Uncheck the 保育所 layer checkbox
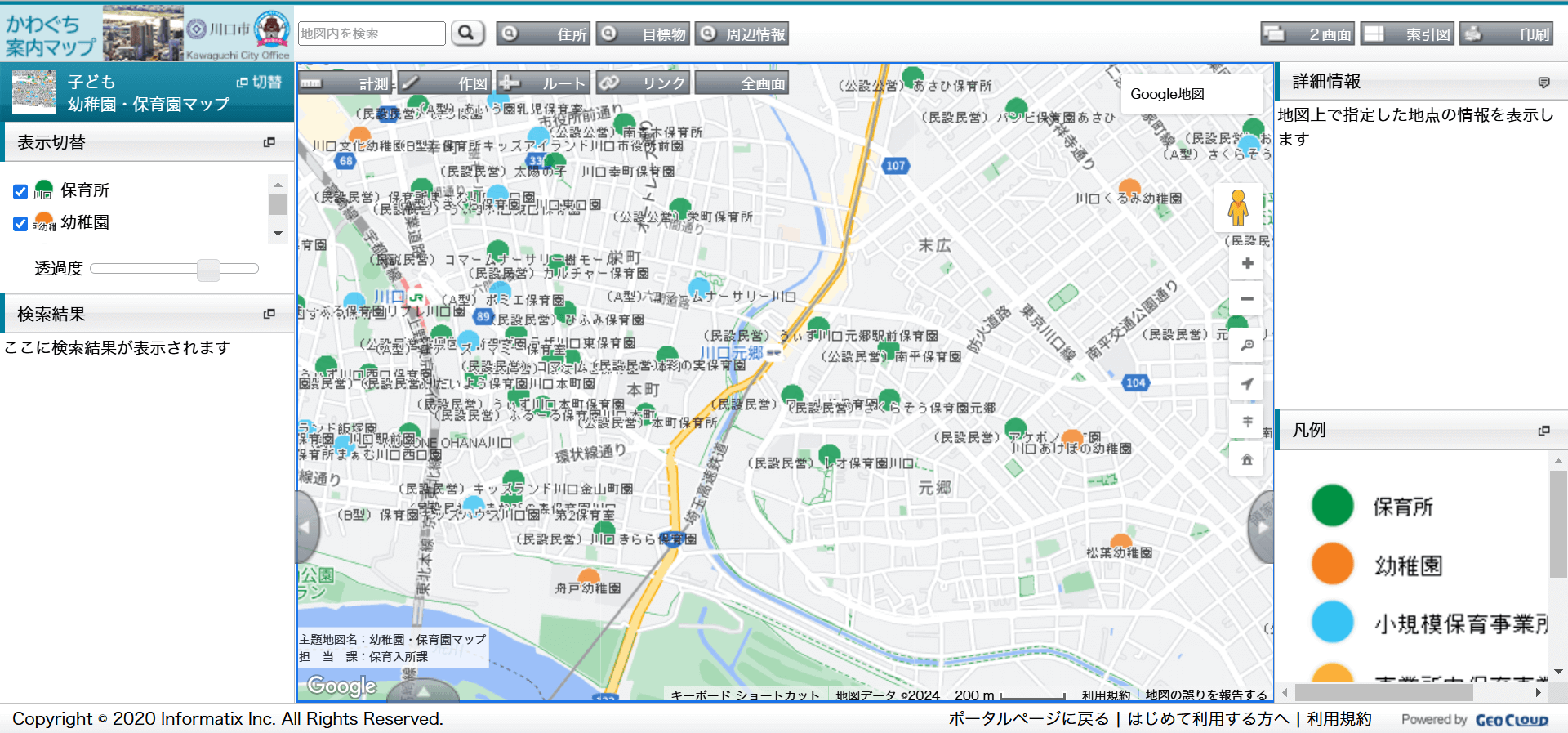 coord(20,192)
